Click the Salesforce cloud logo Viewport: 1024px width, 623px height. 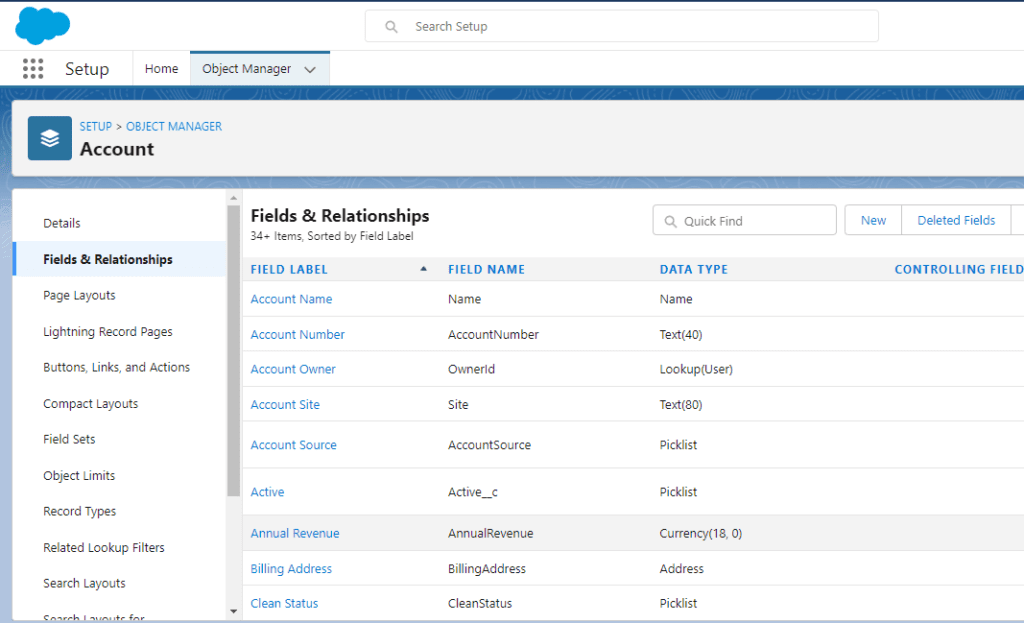[x=42, y=25]
